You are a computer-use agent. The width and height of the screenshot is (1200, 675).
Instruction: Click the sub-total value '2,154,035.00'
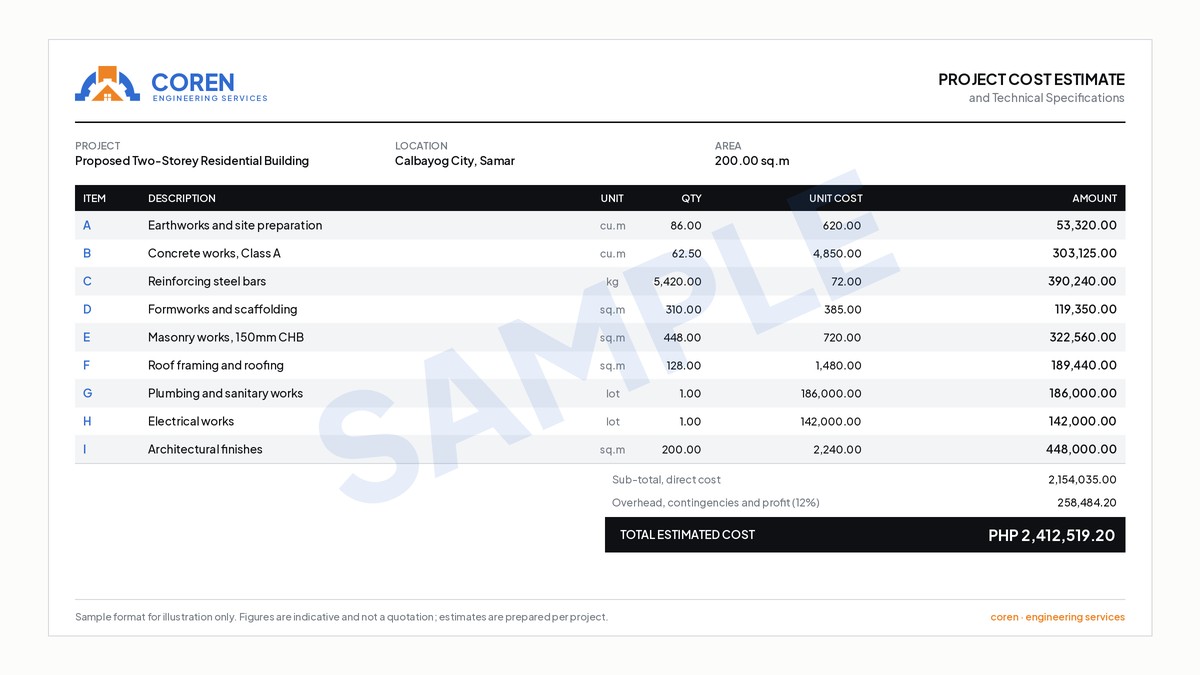click(x=1082, y=480)
